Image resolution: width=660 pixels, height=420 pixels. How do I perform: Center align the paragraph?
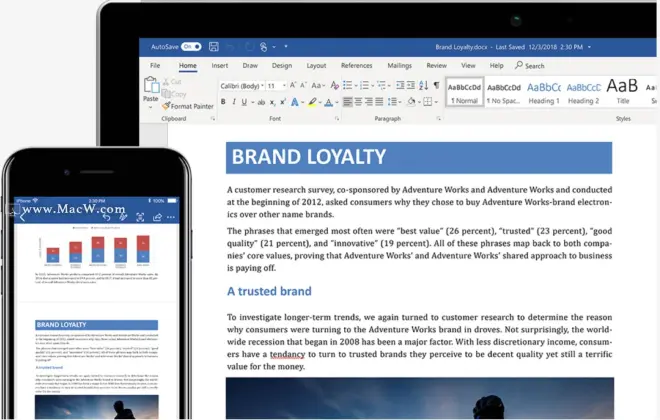358,102
